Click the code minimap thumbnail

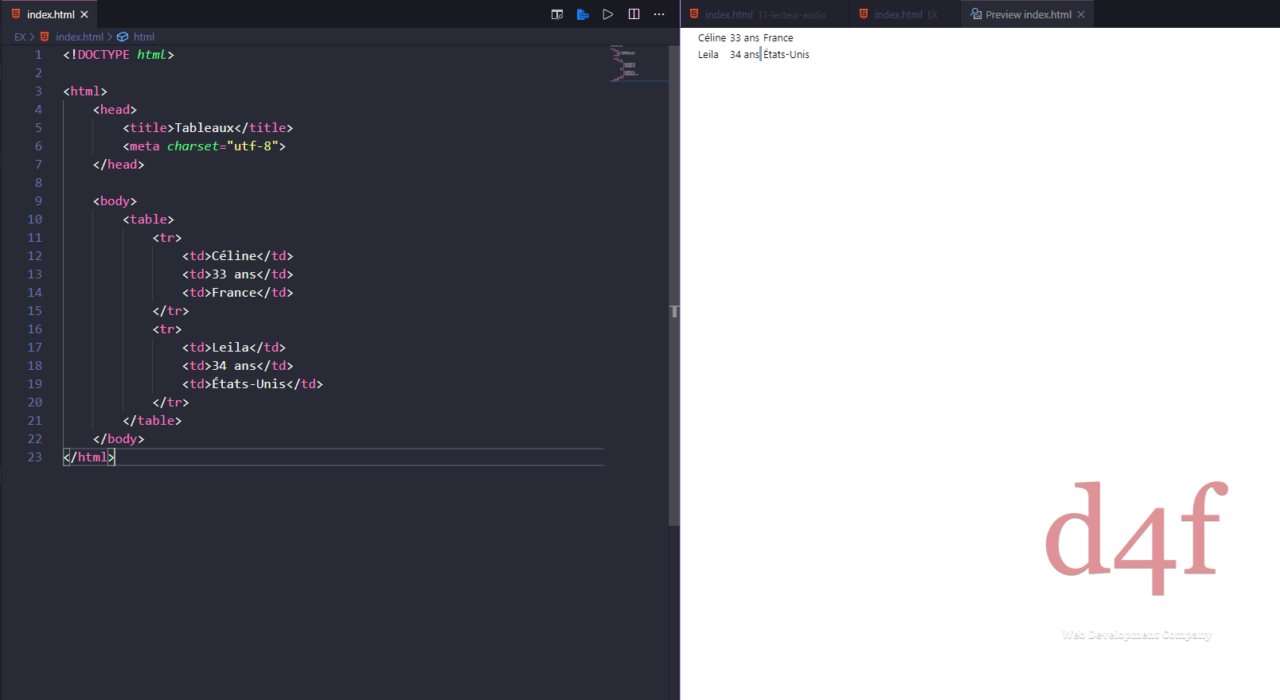coord(627,63)
